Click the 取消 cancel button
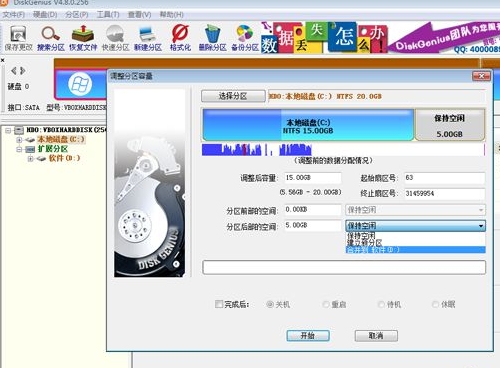The image size is (500, 368). (x=376, y=336)
